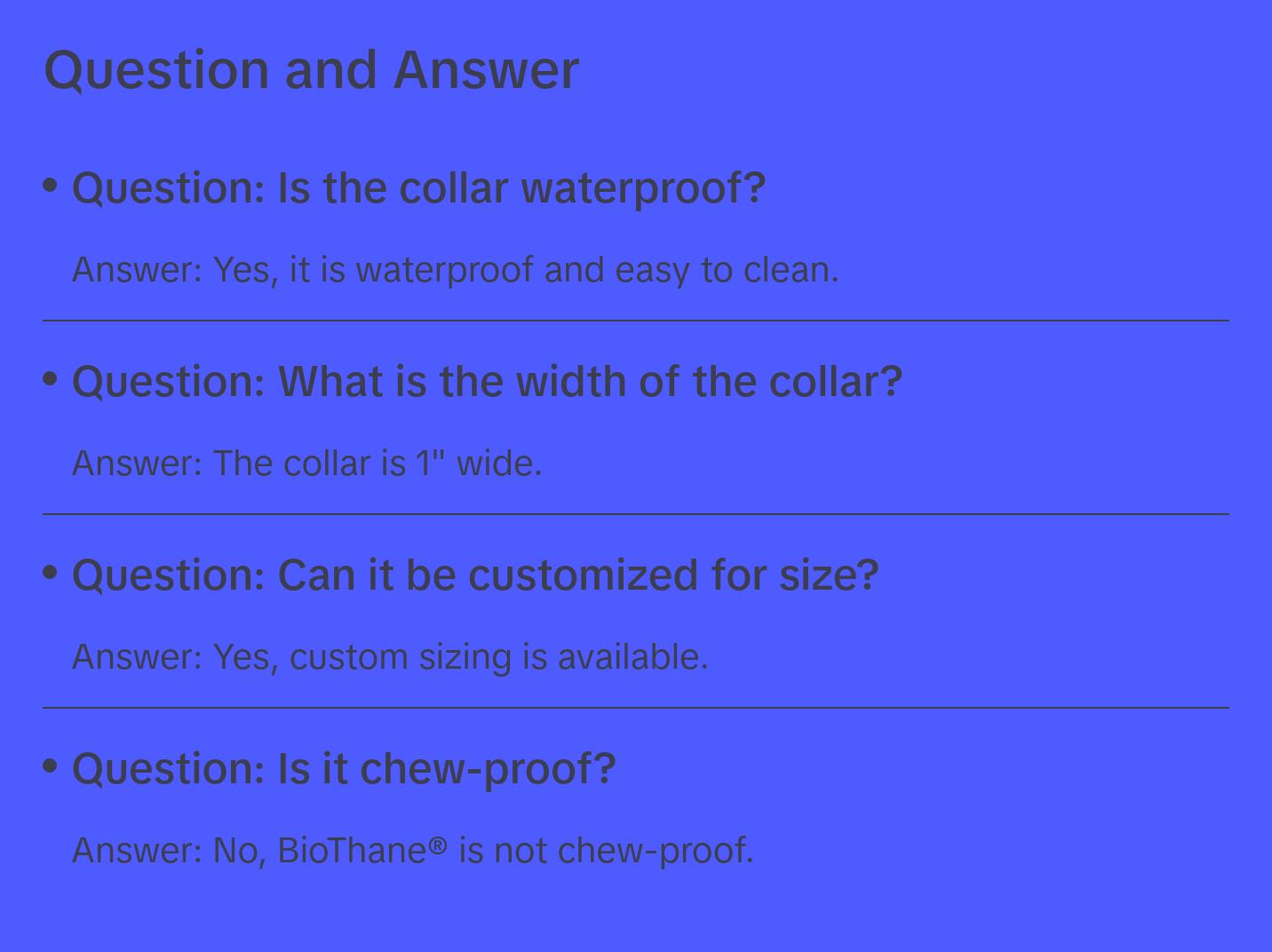Click the bullet beside the collar width question

click(x=51, y=379)
